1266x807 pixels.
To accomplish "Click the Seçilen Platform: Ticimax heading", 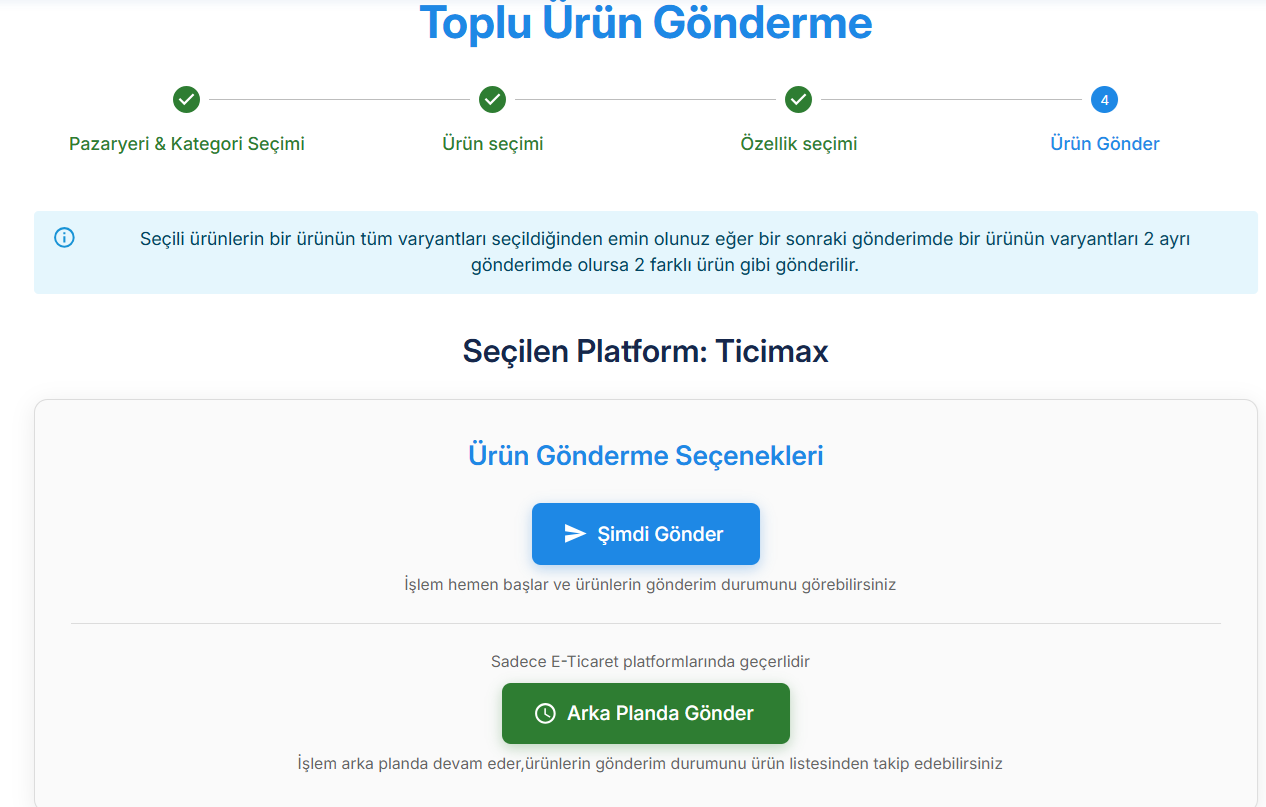I will point(646,351).
